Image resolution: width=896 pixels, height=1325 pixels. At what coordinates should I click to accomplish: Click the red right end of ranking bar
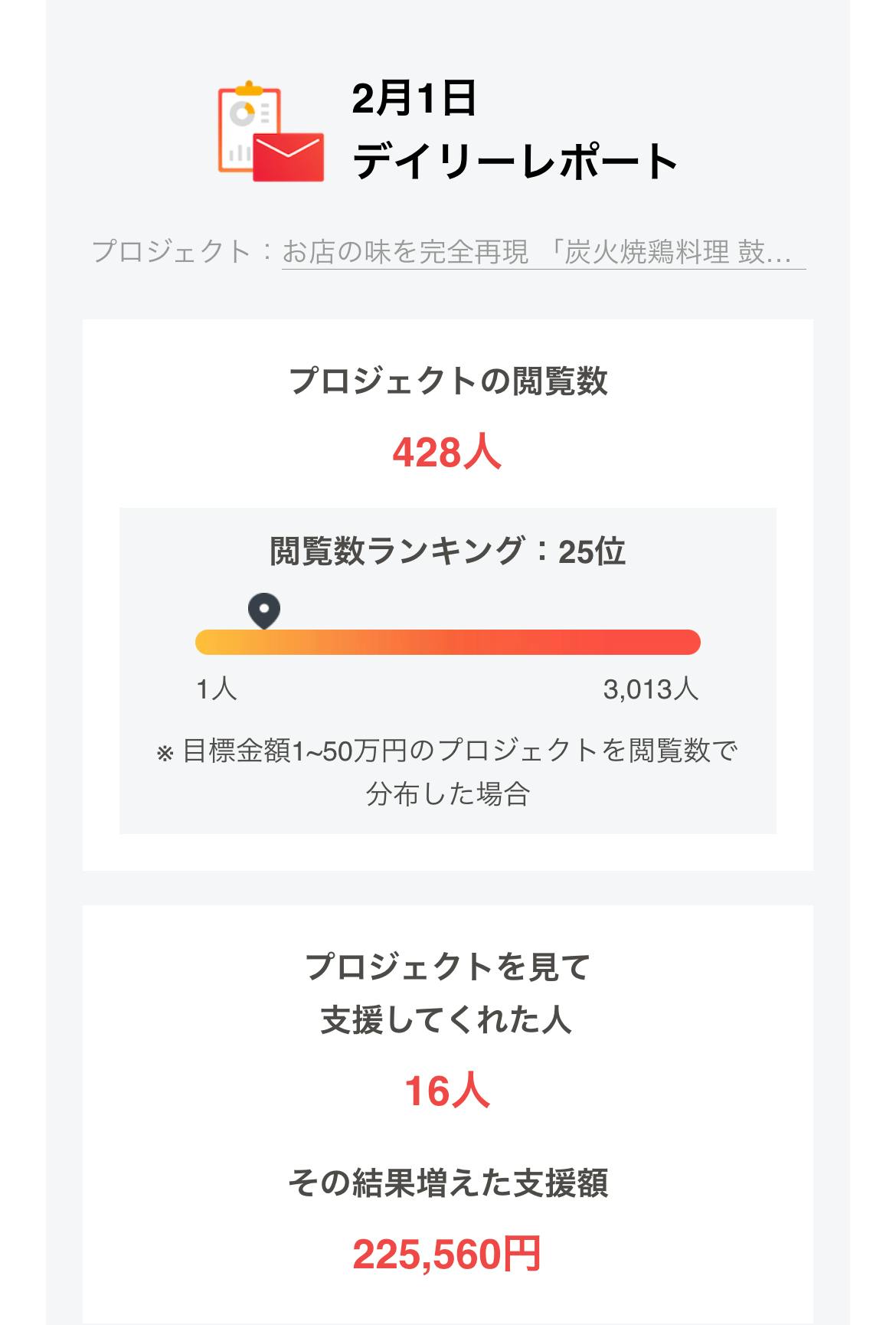pyautogui.click(x=685, y=642)
